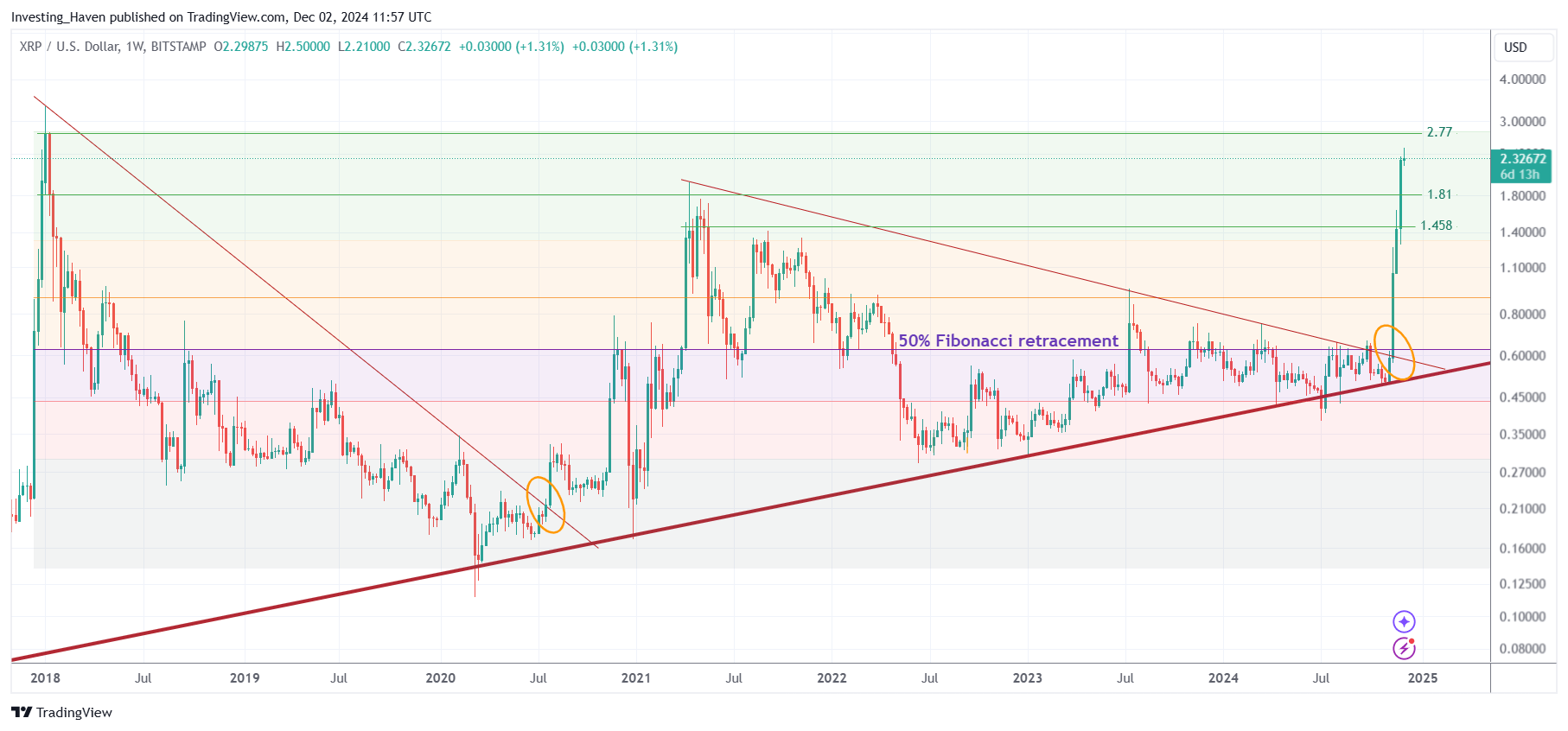1568x731 pixels.
Task: Click the 3.00000 price axis label
Action: pos(1522,122)
